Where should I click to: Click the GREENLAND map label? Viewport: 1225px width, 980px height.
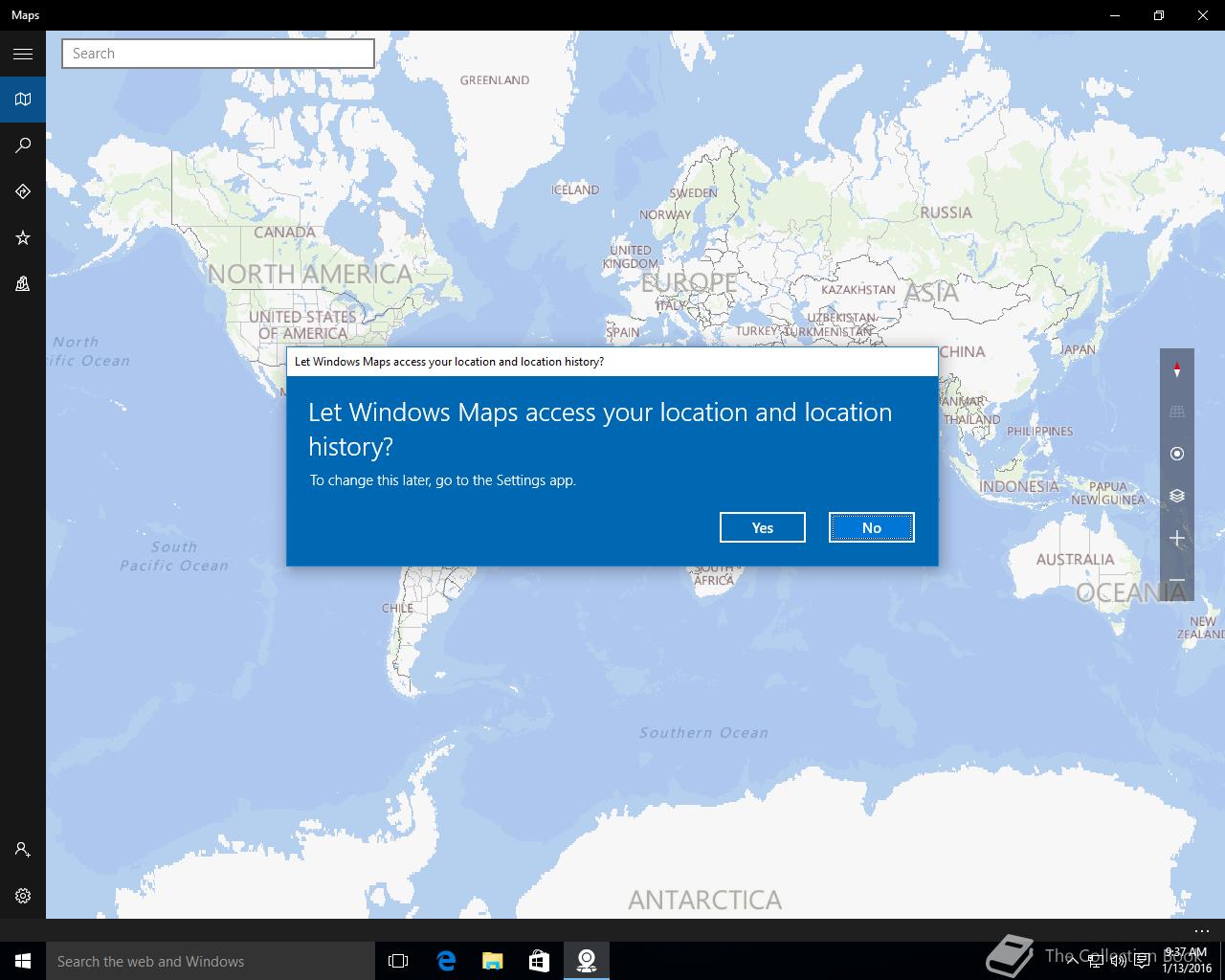(x=495, y=80)
